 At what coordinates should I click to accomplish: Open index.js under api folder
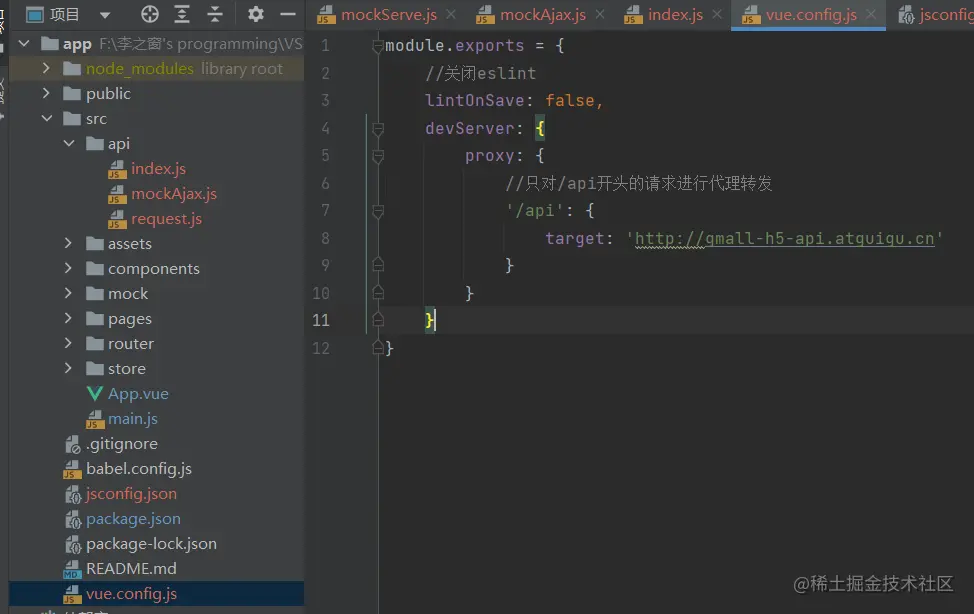158,168
